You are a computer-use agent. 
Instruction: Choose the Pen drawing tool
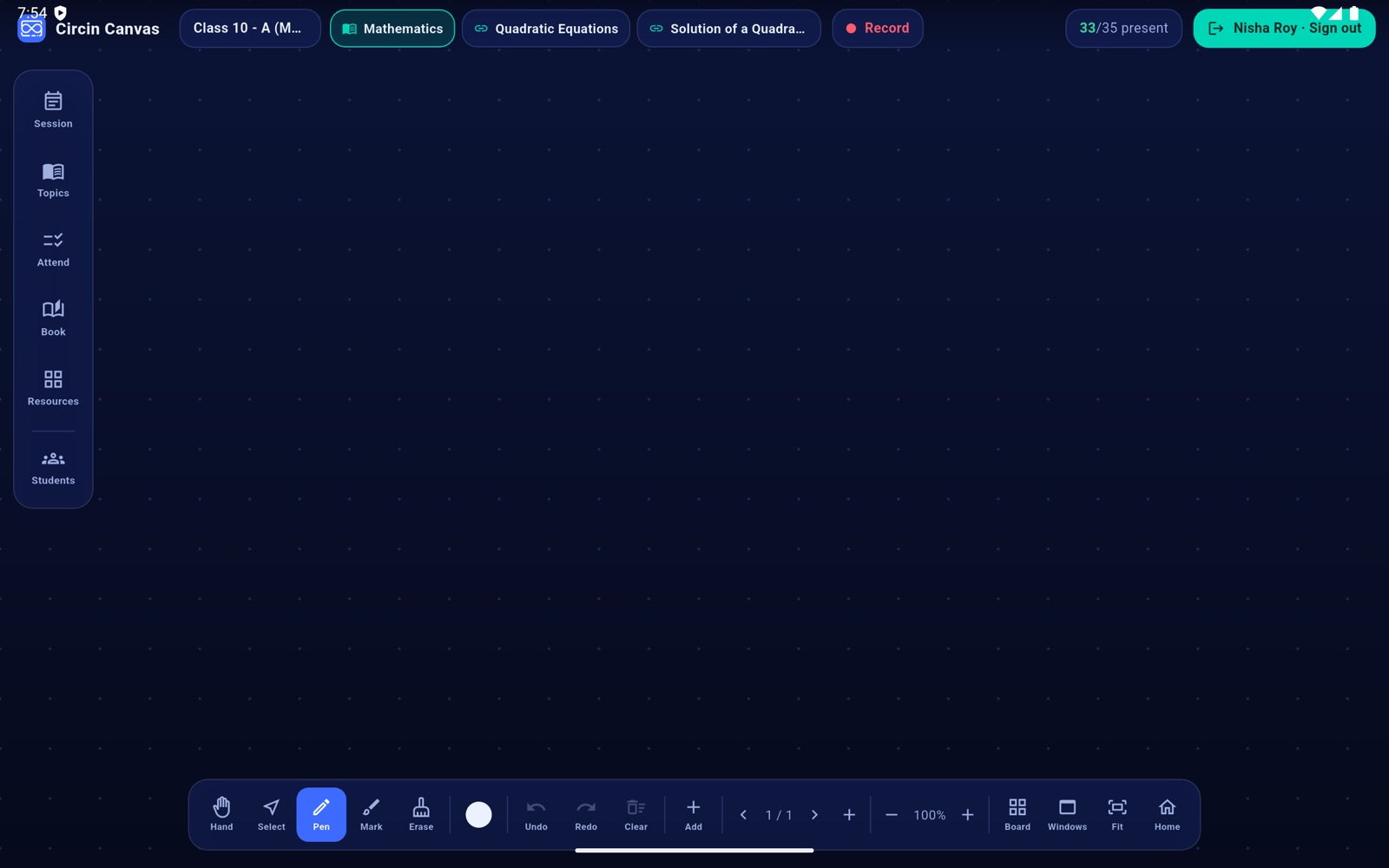tap(321, 814)
